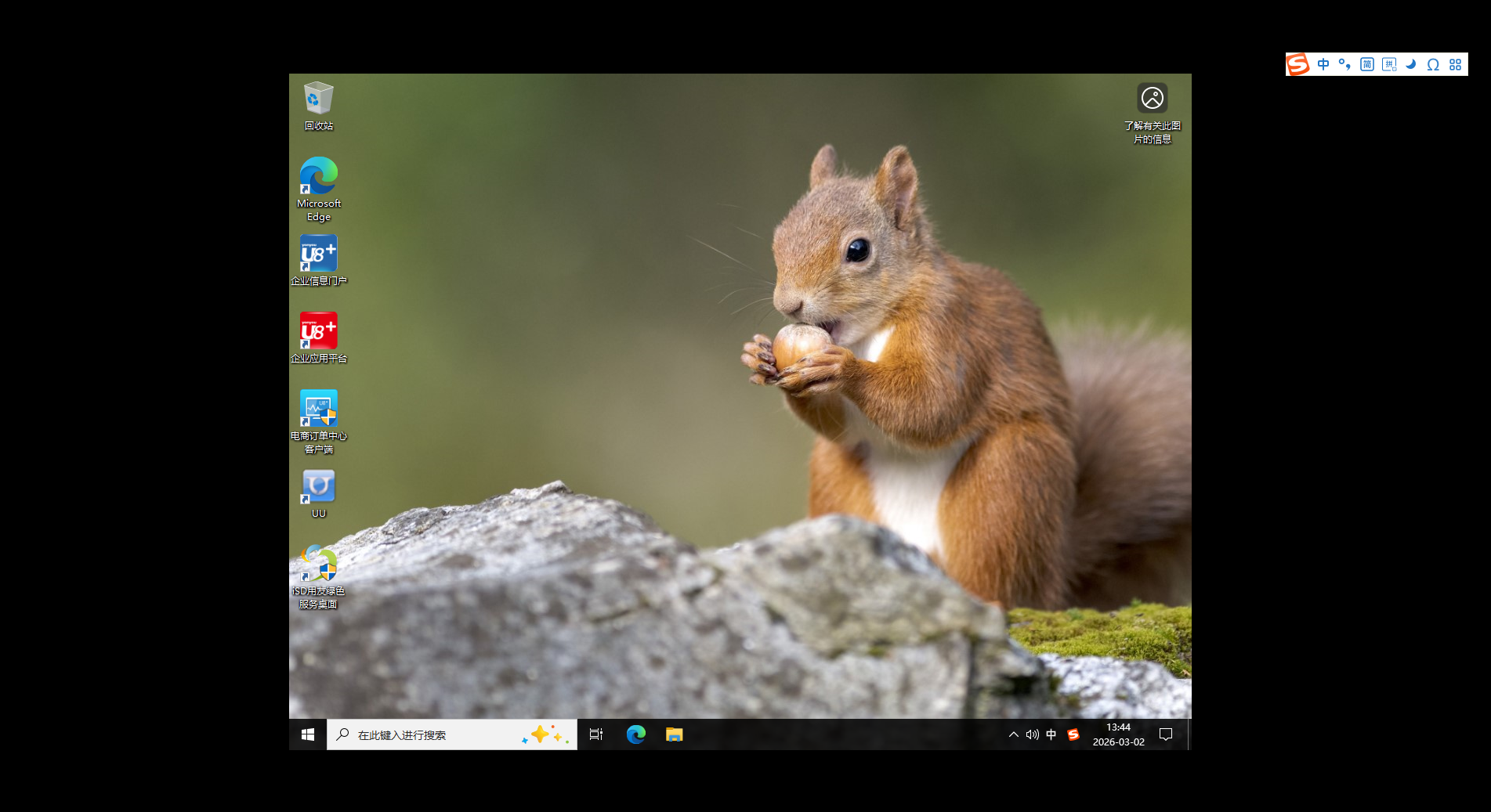Select the 电商订单中心客户端 desktop shortcut
The width and height of the screenshot is (1491, 812).
coord(319,421)
